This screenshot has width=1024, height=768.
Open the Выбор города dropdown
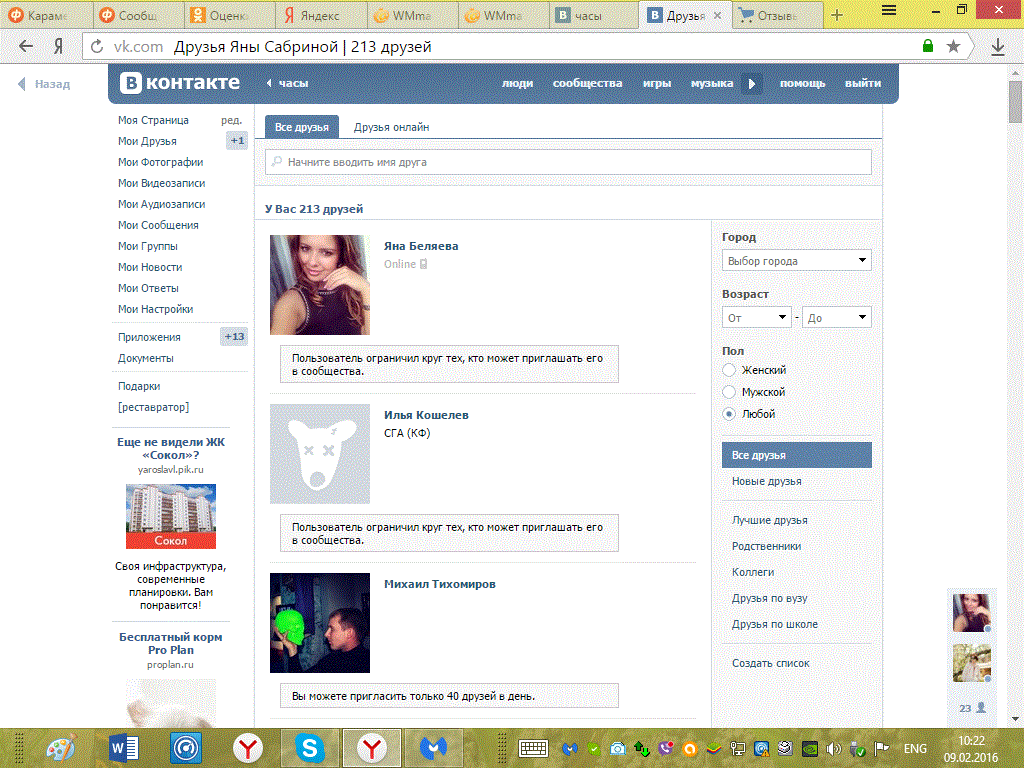pyautogui.click(x=796, y=261)
